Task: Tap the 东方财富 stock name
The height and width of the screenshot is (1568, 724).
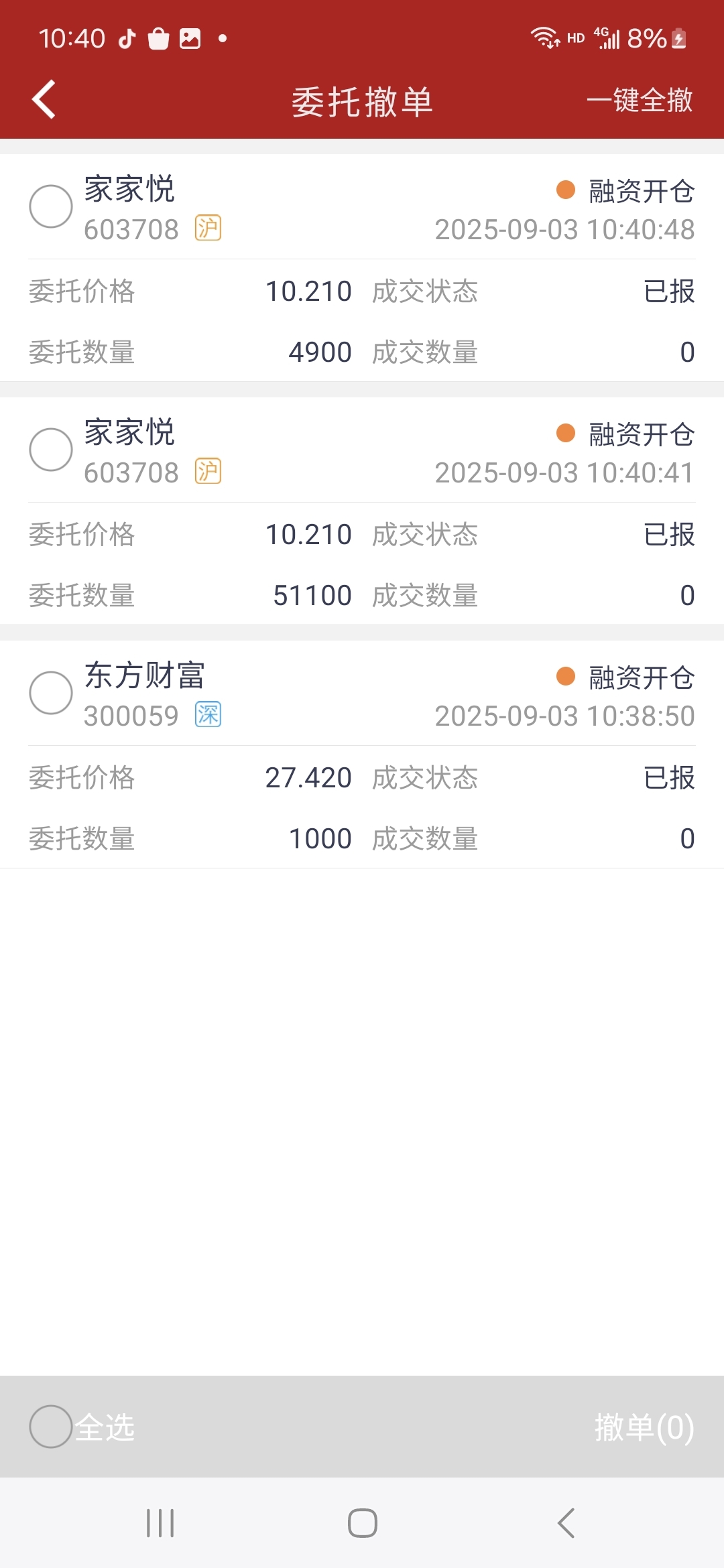Action: 144,675
